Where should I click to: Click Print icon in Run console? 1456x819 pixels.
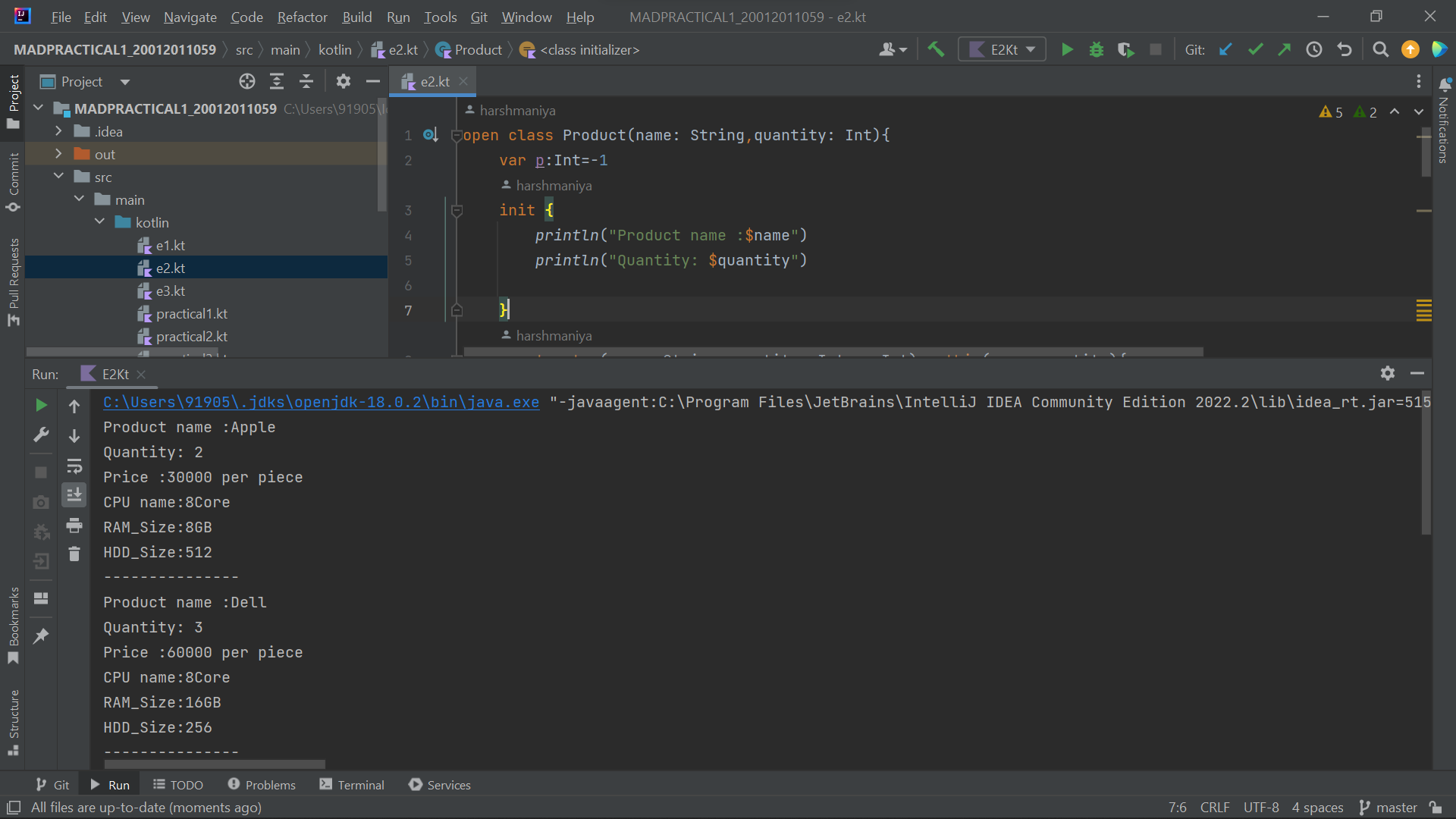pos(74,525)
